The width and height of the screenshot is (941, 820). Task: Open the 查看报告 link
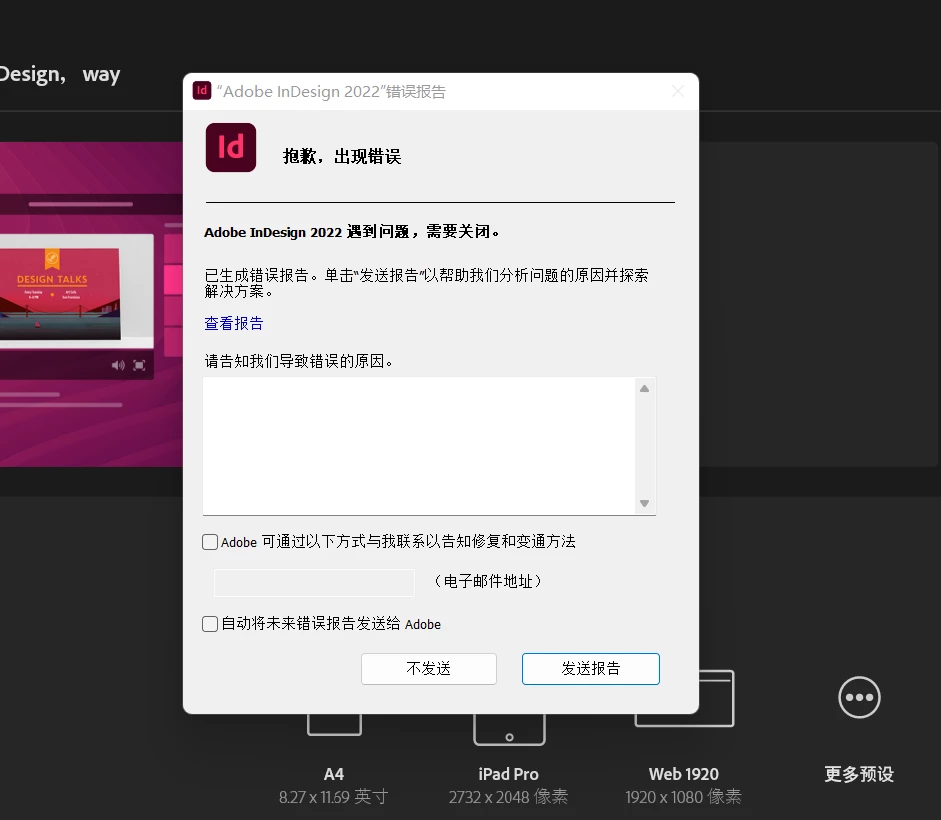[x=233, y=324]
